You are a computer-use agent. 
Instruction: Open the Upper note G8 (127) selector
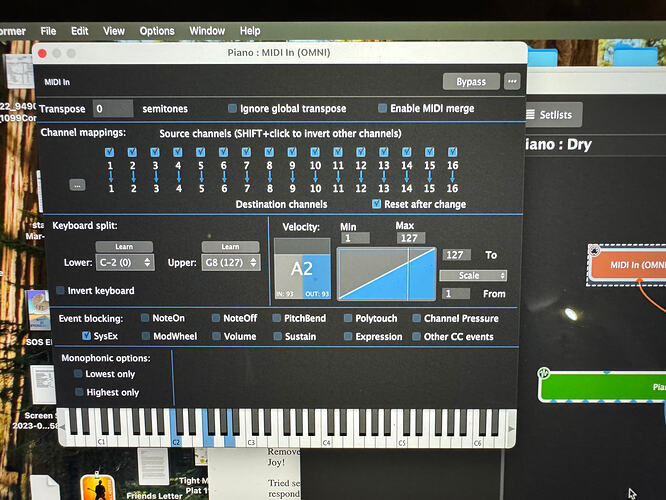coord(231,263)
